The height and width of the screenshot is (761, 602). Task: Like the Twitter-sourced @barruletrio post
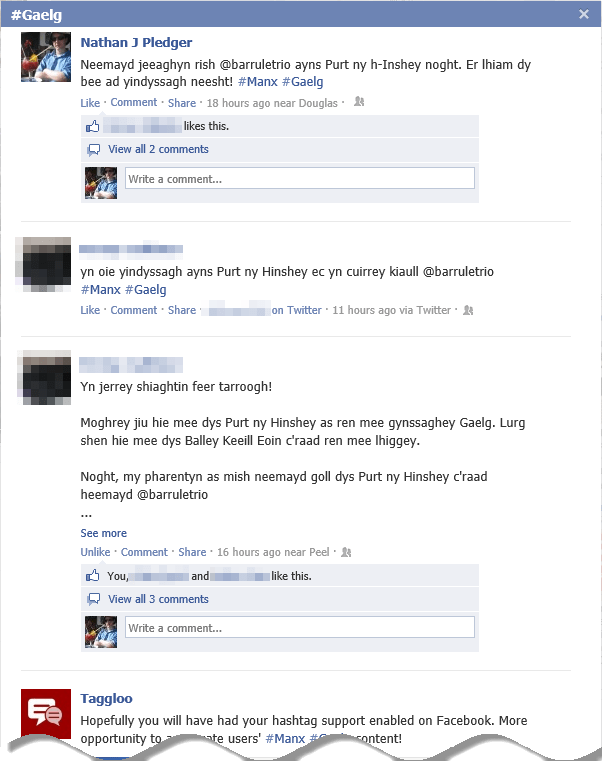tap(90, 310)
